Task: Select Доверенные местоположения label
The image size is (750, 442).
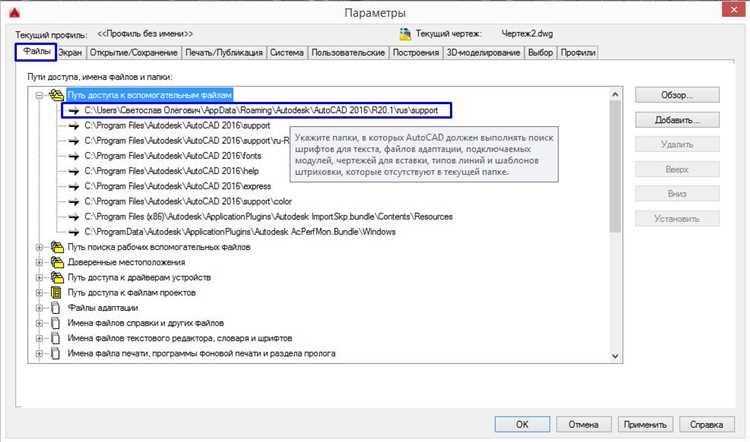Action: click(x=126, y=262)
